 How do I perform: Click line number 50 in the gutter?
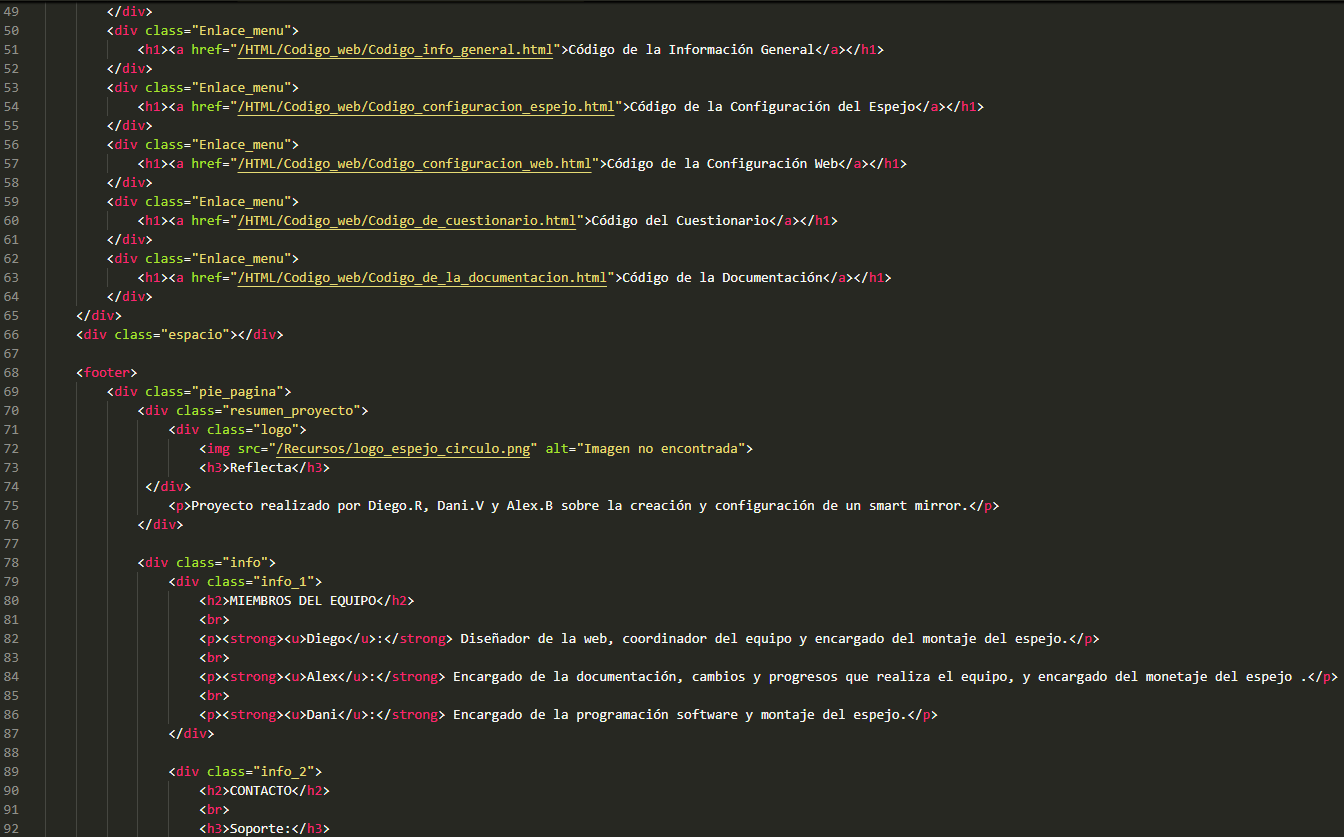tap(11, 31)
